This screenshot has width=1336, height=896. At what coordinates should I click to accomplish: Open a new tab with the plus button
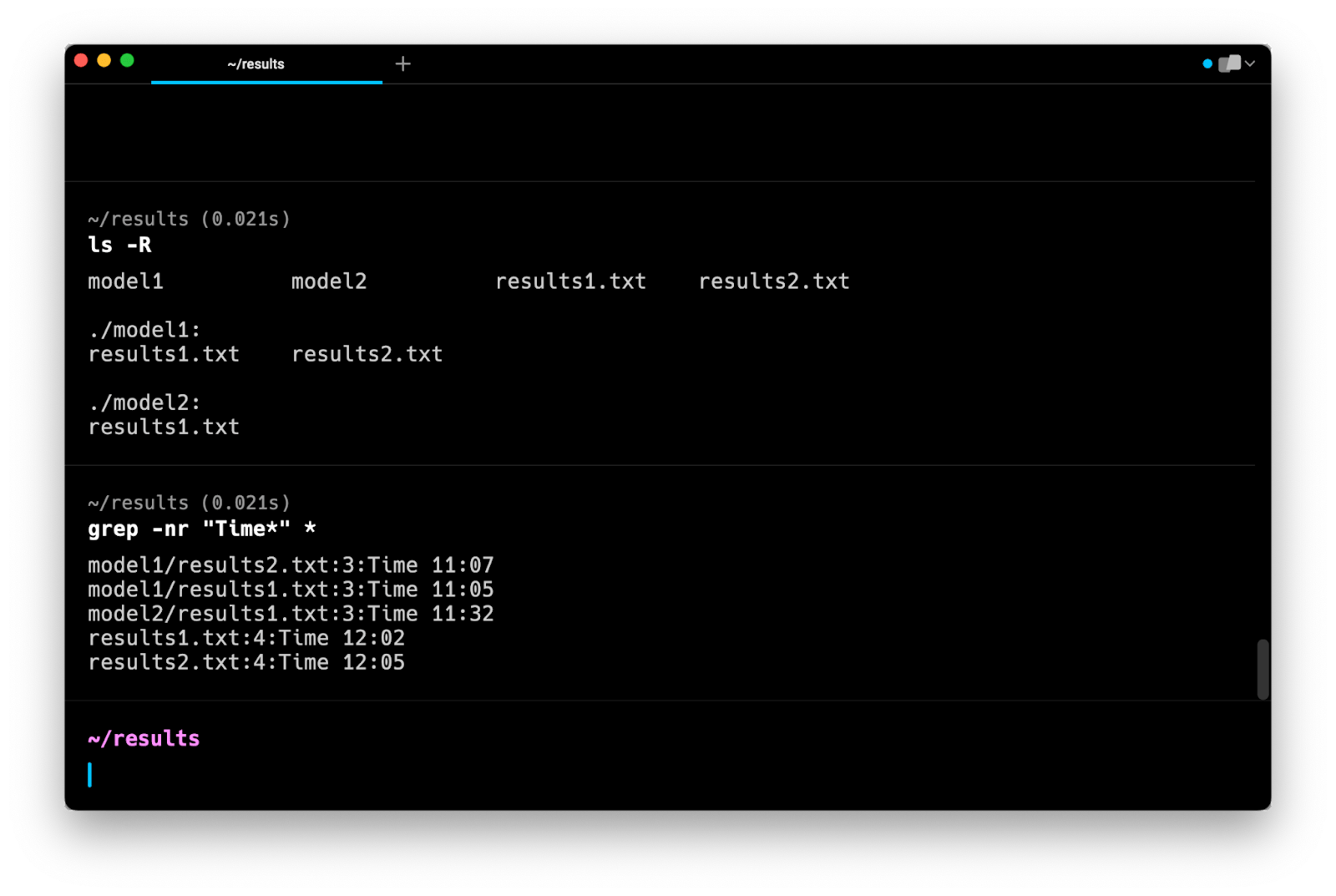[402, 64]
